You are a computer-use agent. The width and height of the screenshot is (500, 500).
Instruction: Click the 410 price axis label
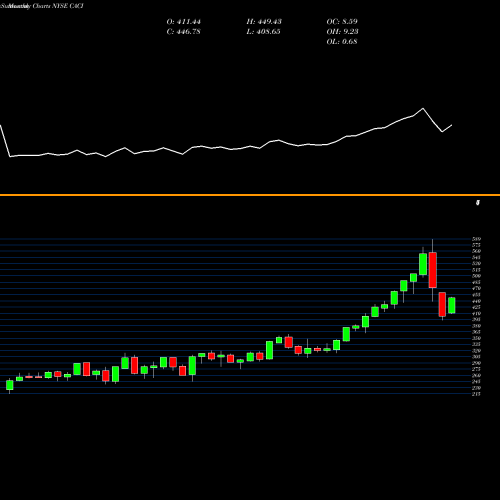pyautogui.click(x=476, y=313)
